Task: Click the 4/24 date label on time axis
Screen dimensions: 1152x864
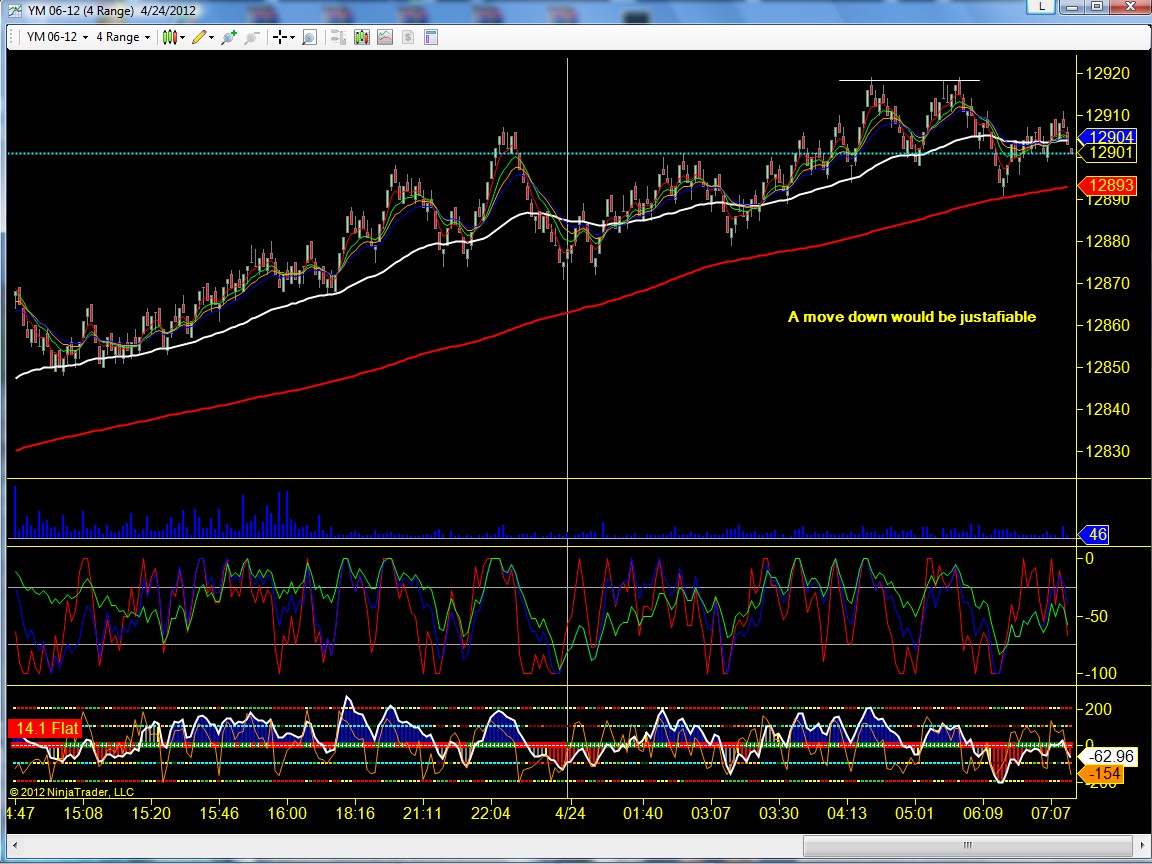Action: tap(570, 813)
